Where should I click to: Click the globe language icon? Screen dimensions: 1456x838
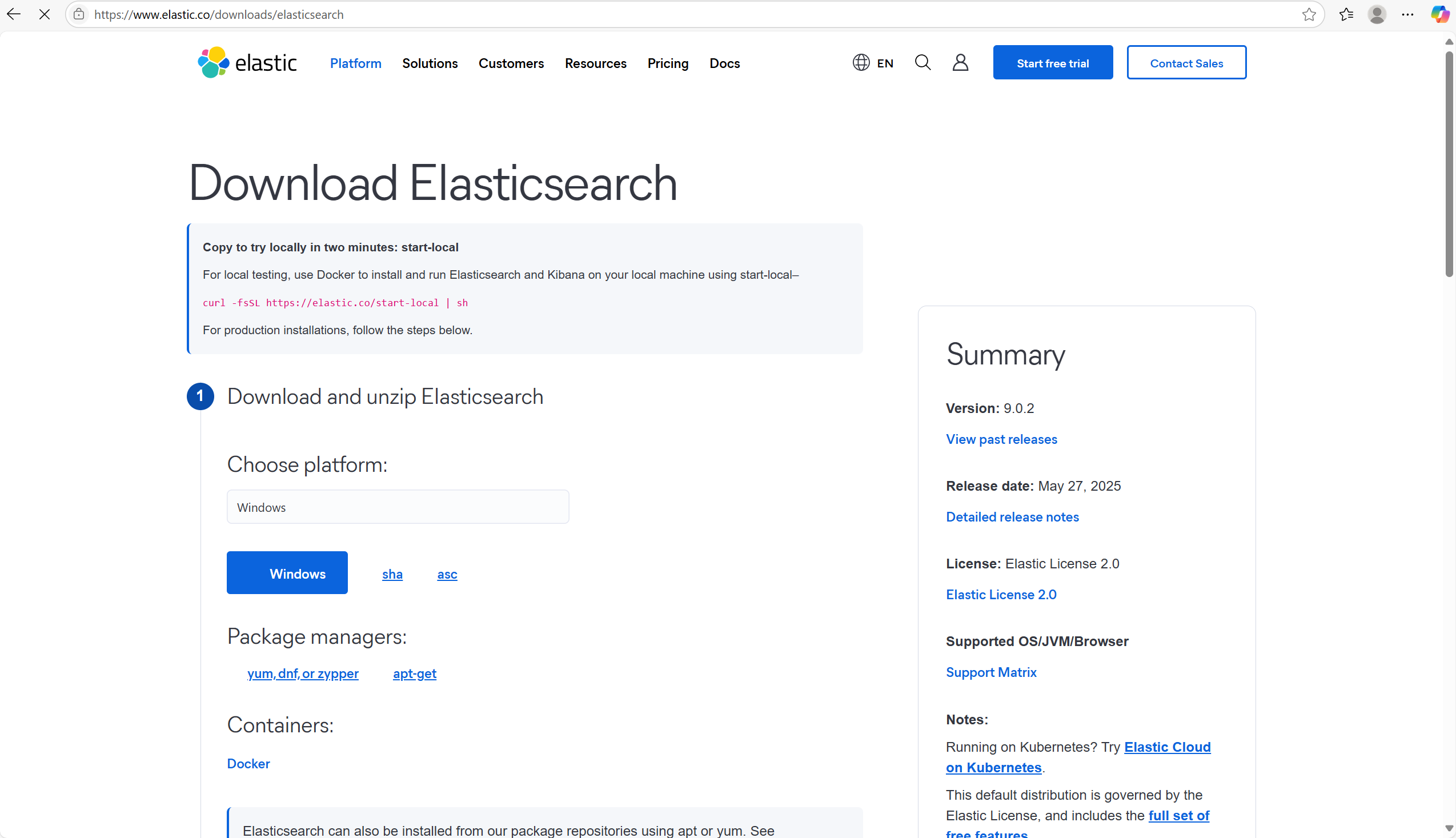(861, 62)
